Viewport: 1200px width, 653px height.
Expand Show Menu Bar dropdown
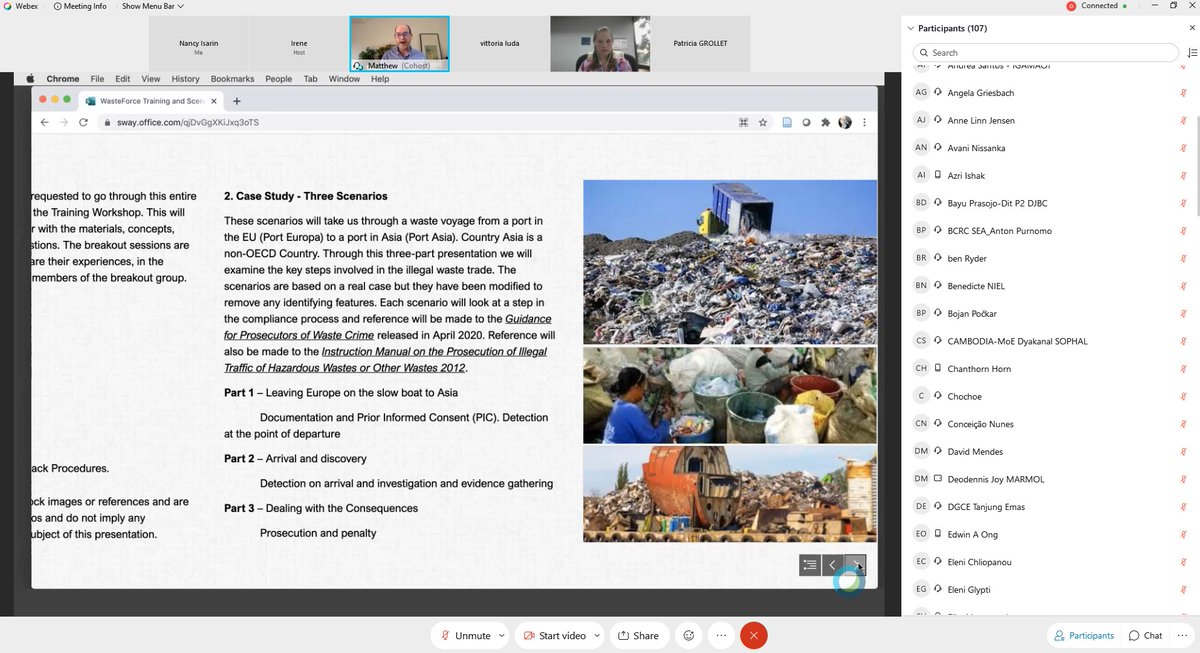[x=153, y=6]
